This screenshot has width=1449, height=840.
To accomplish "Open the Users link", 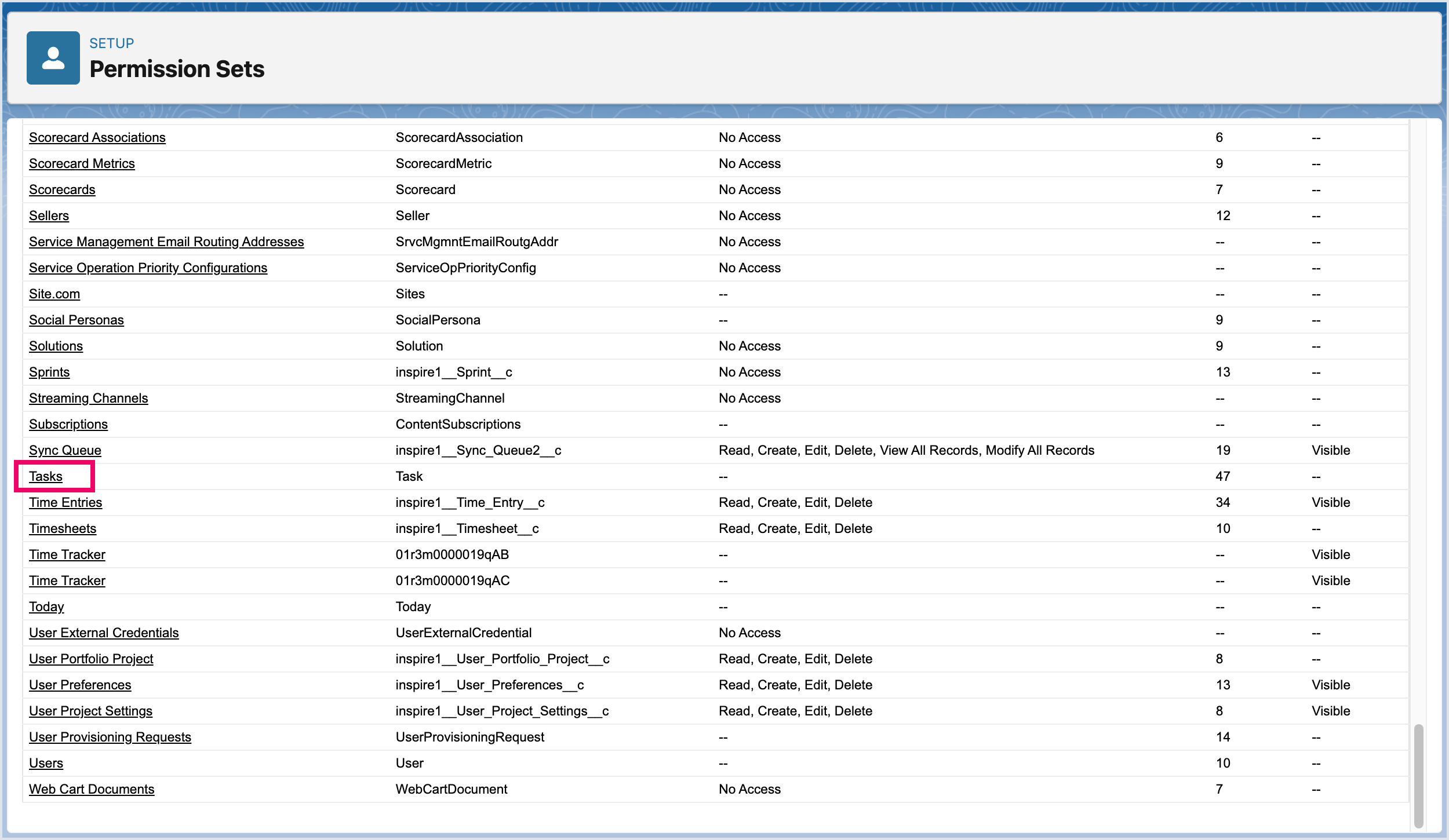I will [x=46, y=763].
